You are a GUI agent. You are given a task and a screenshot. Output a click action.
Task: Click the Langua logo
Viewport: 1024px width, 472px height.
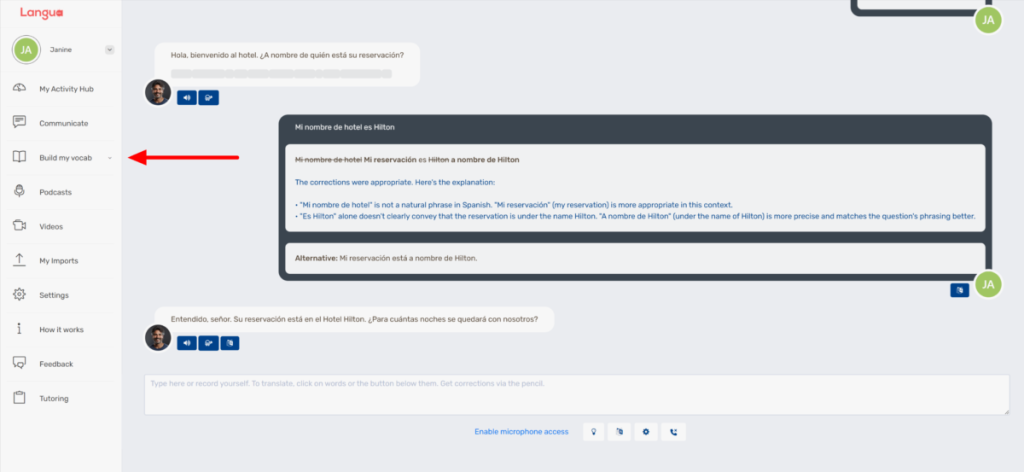[x=42, y=12]
